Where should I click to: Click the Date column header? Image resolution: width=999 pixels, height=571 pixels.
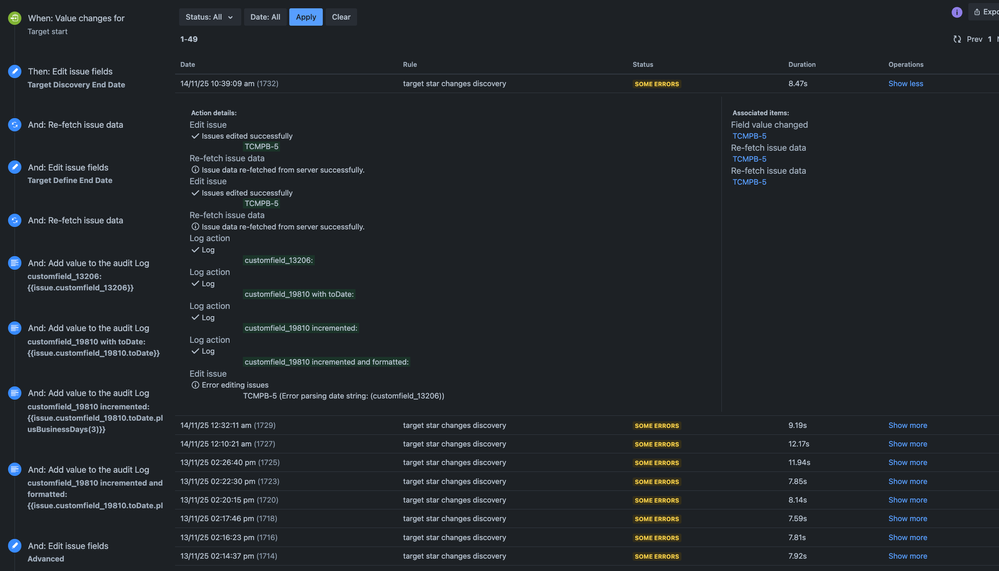(187, 64)
